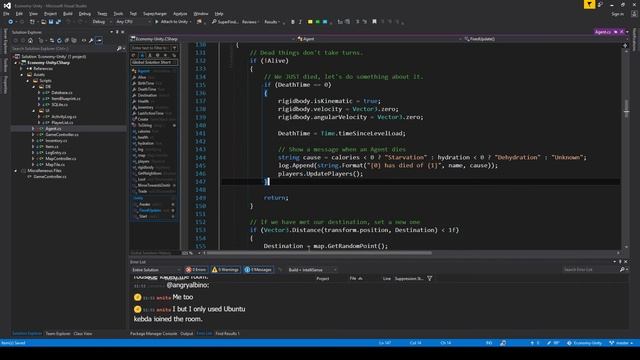Click the Bold toolbar icon
Screen dimensions: 640x360
click(x=293, y=22)
